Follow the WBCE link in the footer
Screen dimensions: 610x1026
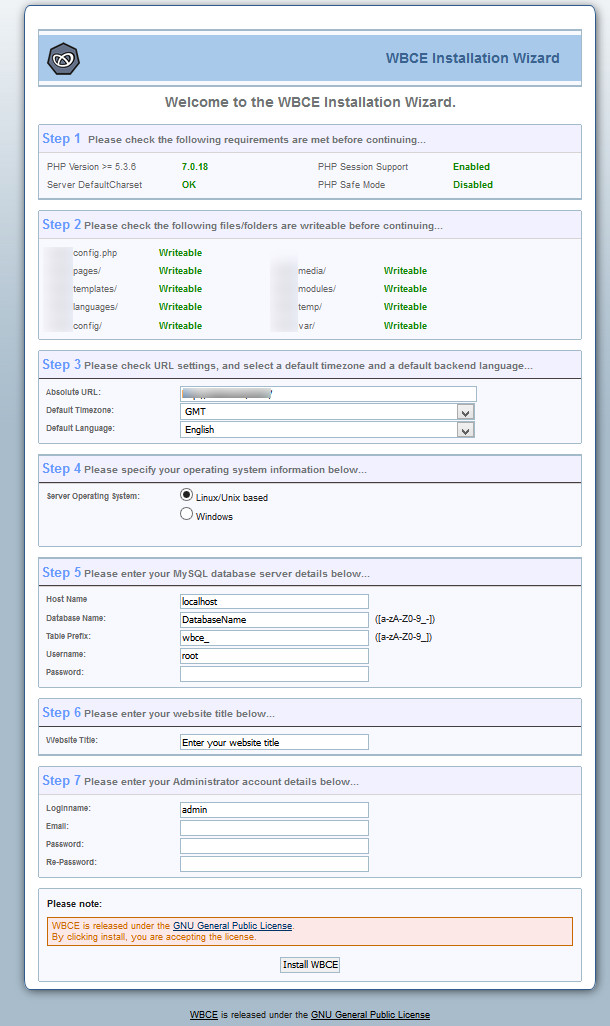(203, 1015)
